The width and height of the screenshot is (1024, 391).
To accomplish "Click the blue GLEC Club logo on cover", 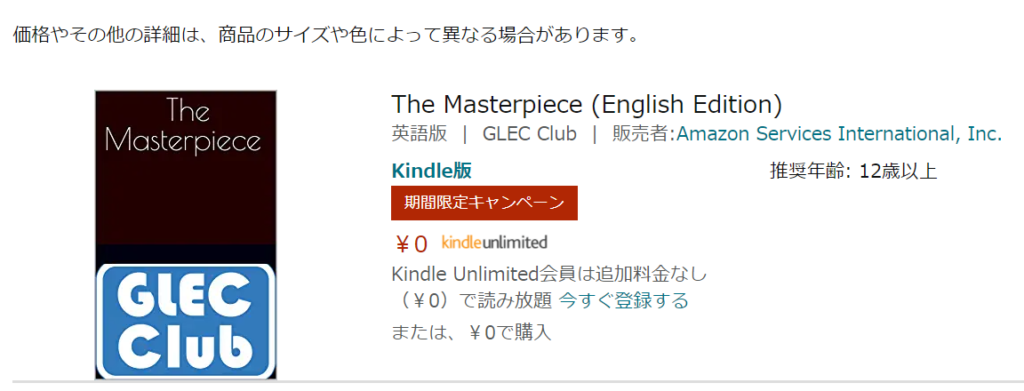I will (x=185, y=321).
